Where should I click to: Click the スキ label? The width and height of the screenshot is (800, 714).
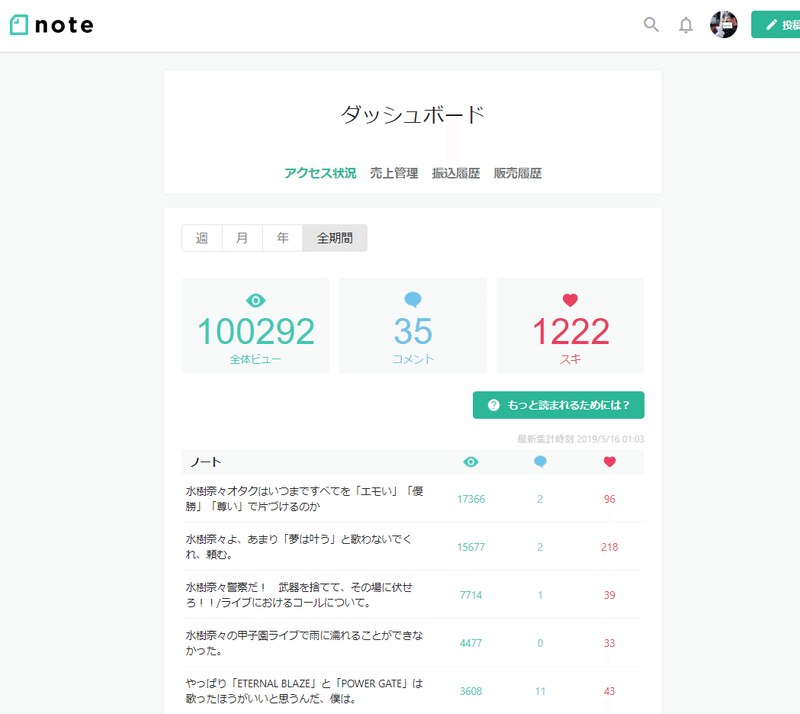point(570,359)
